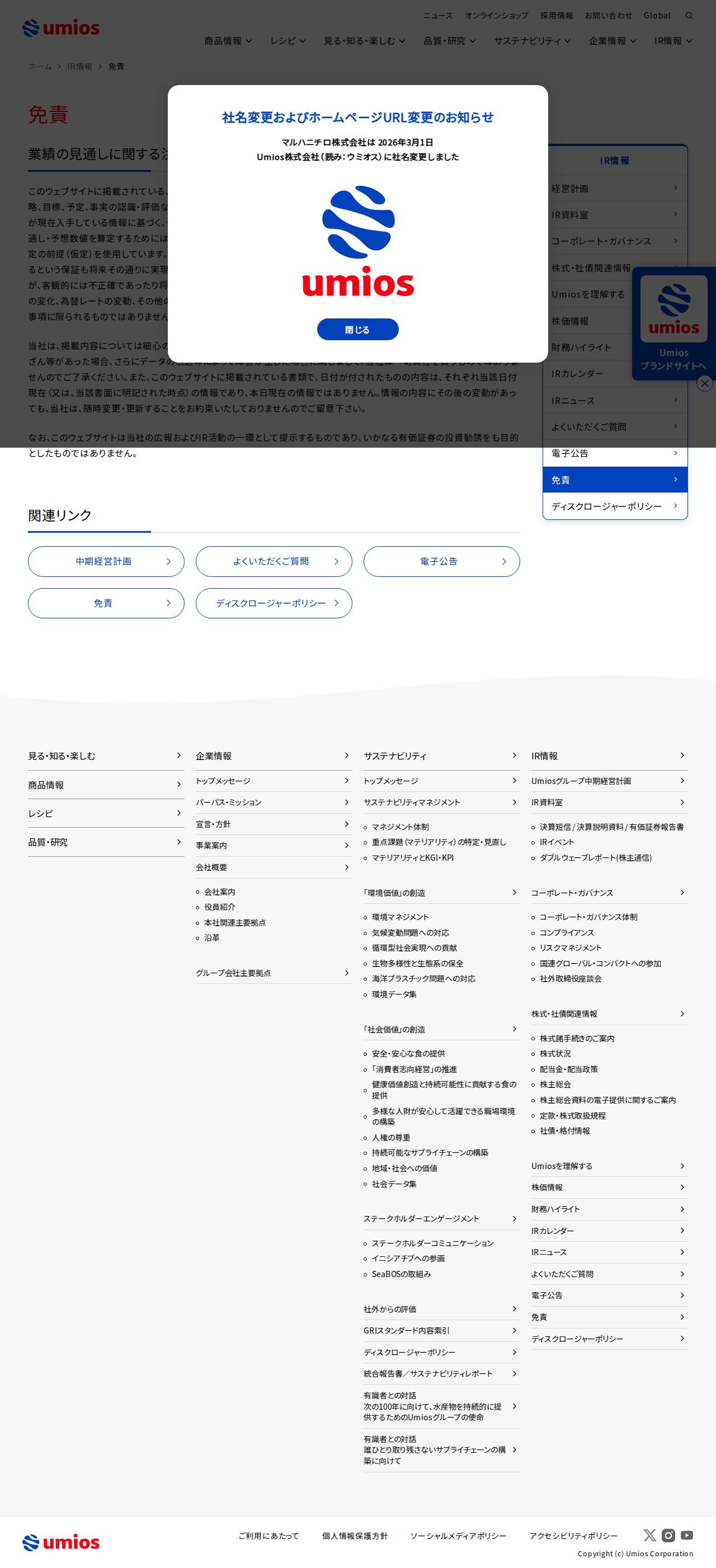
Task: Open ステークホルダーエンゲージメント in the footer
Action: 442,1219
